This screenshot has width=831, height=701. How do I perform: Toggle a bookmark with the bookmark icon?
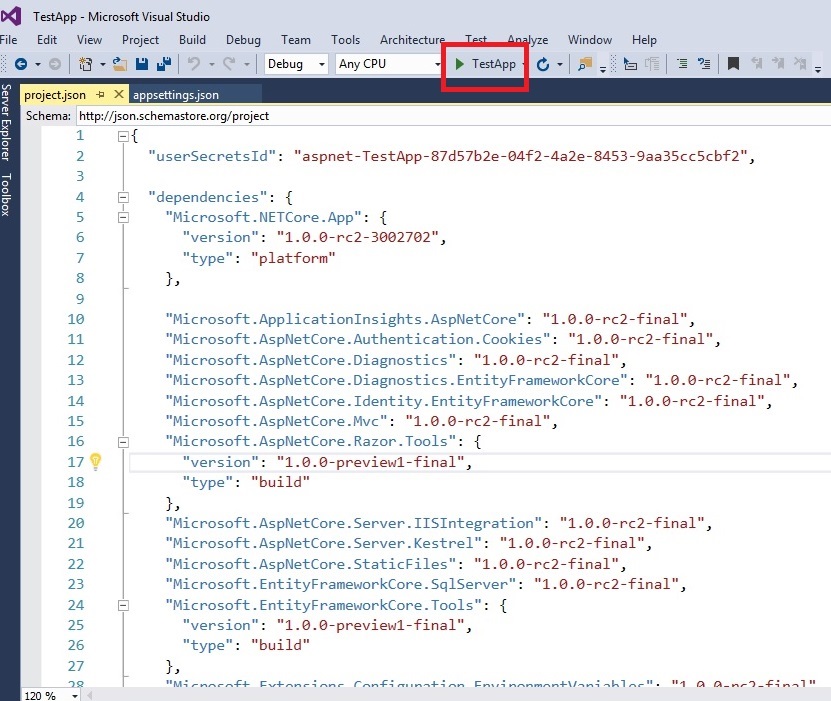click(x=733, y=64)
